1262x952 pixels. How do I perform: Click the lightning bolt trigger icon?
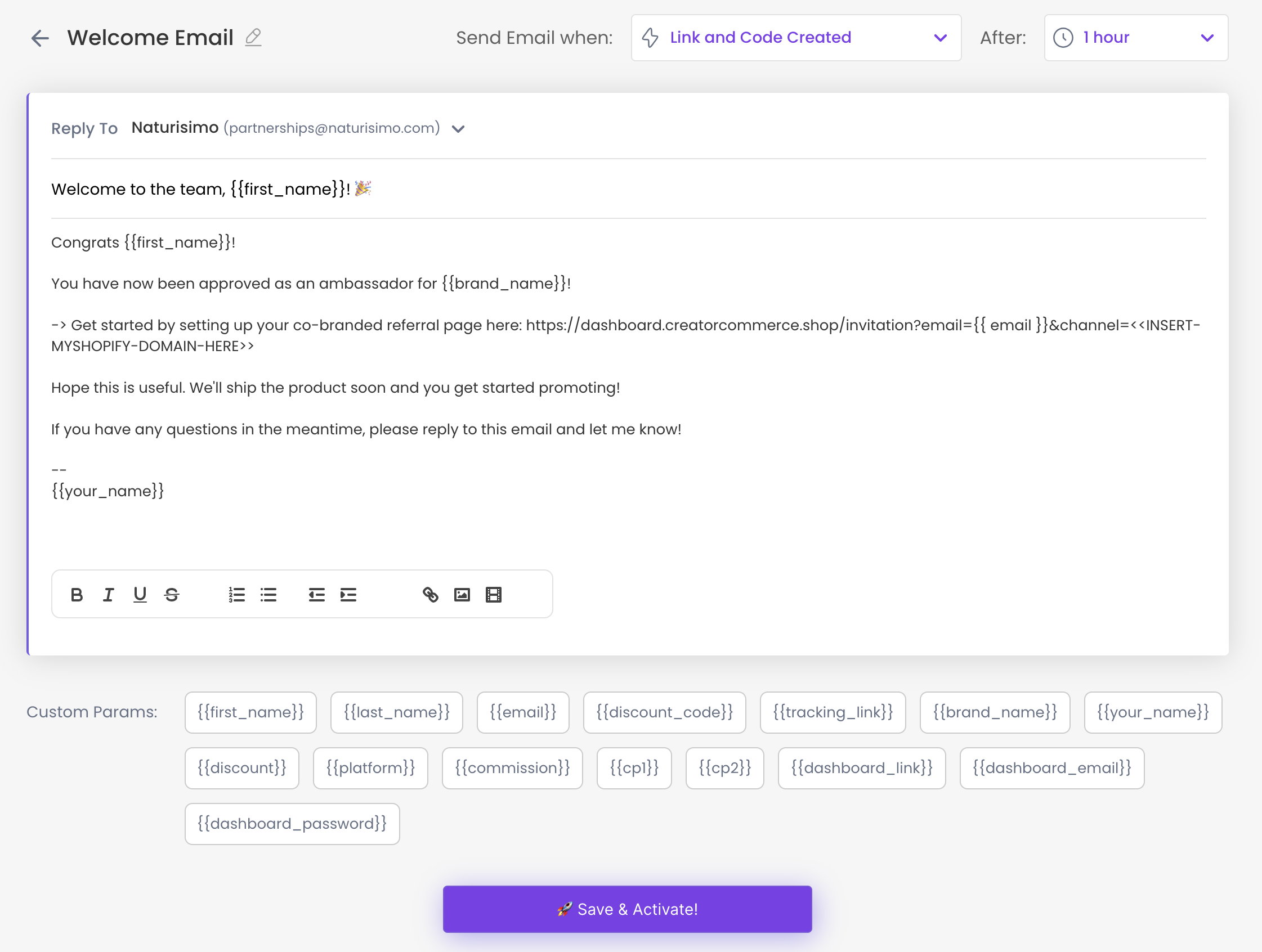click(x=650, y=38)
